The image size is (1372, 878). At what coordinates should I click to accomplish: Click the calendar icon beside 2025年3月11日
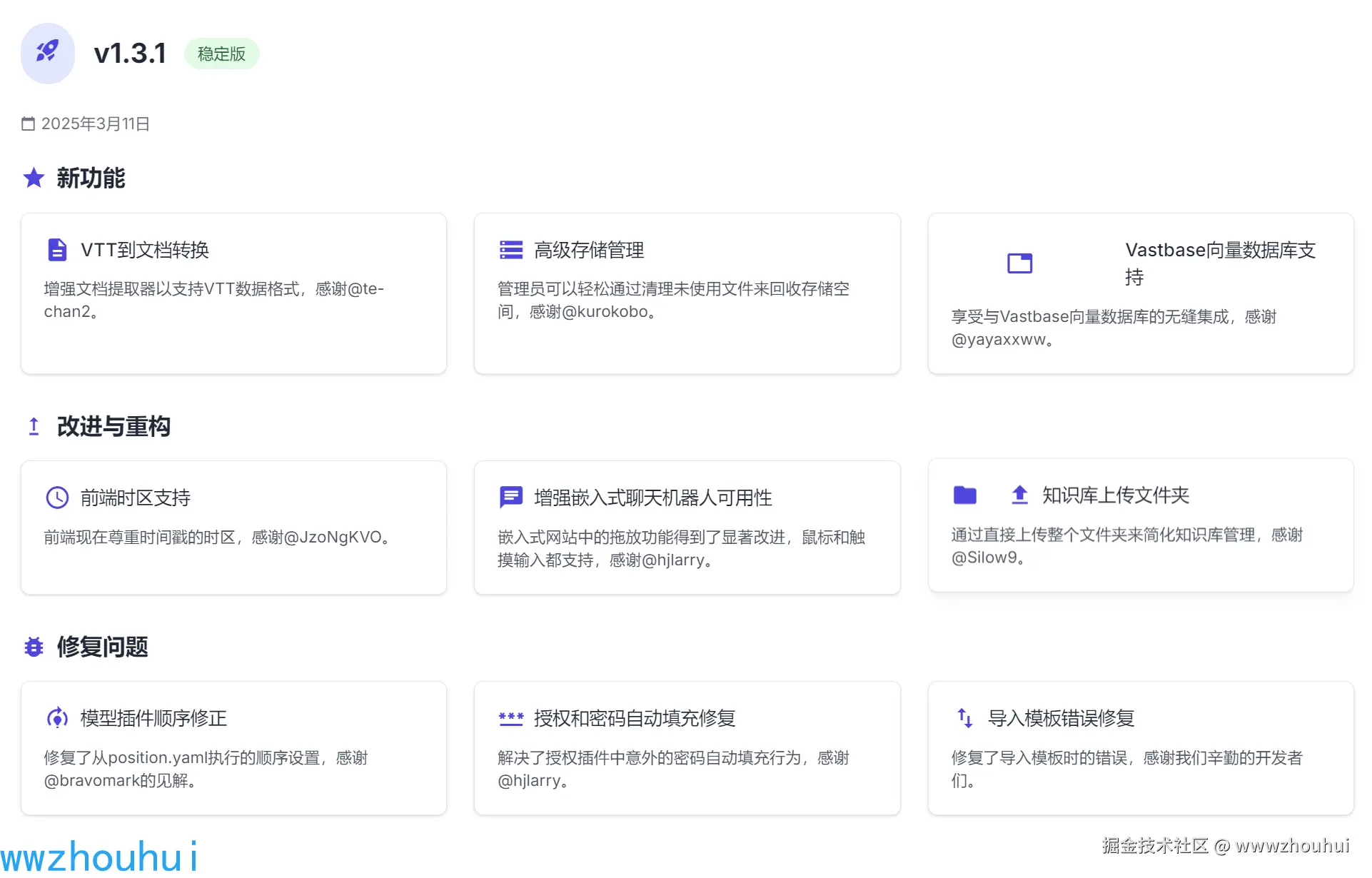pyautogui.click(x=28, y=123)
